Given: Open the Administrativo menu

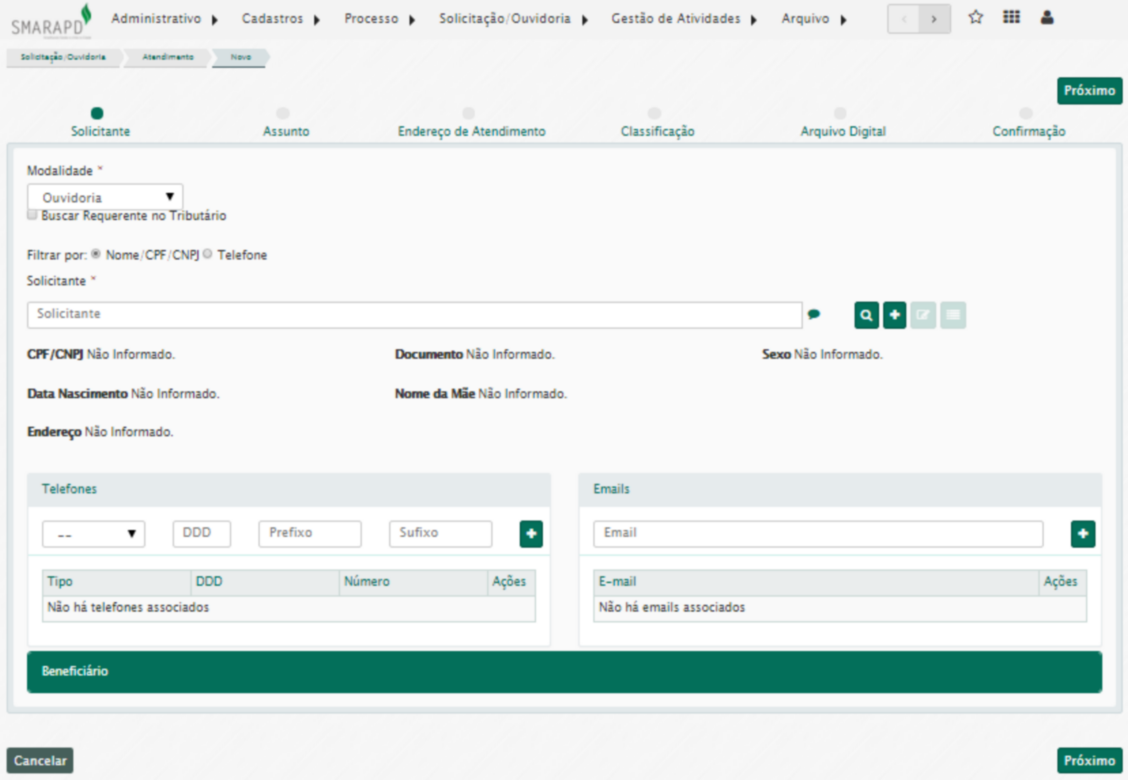Looking at the screenshot, I should [x=165, y=19].
